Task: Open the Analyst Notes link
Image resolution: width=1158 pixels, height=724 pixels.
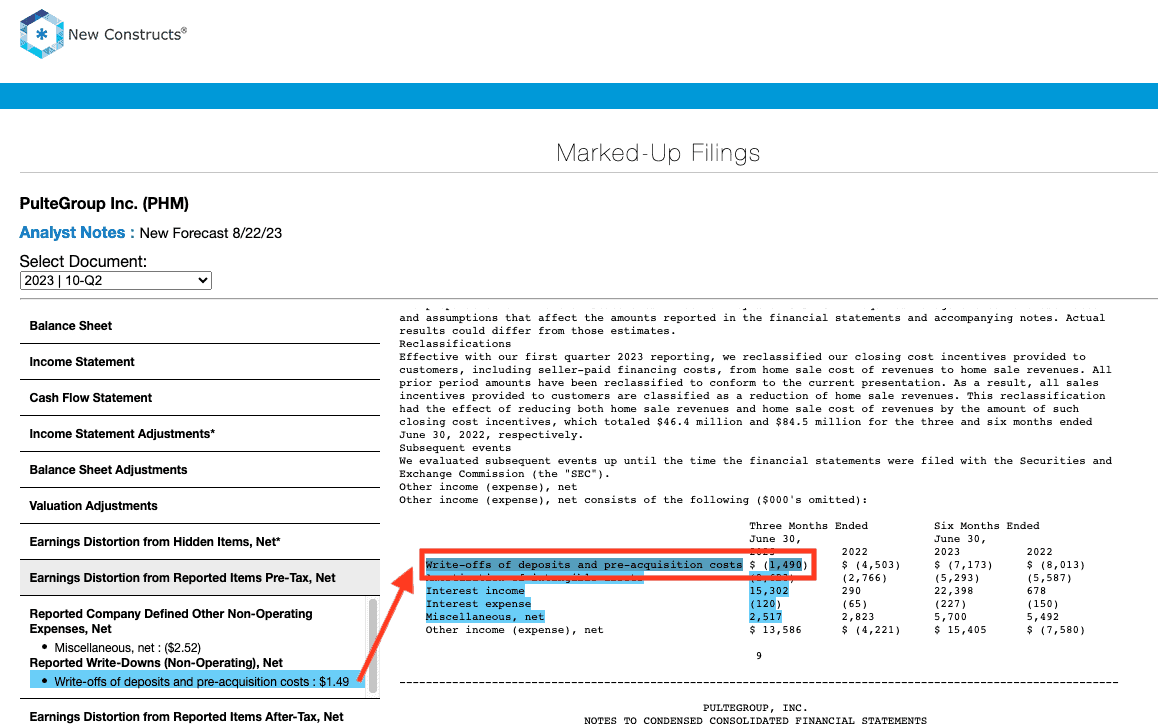Action: (x=77, y=233)
